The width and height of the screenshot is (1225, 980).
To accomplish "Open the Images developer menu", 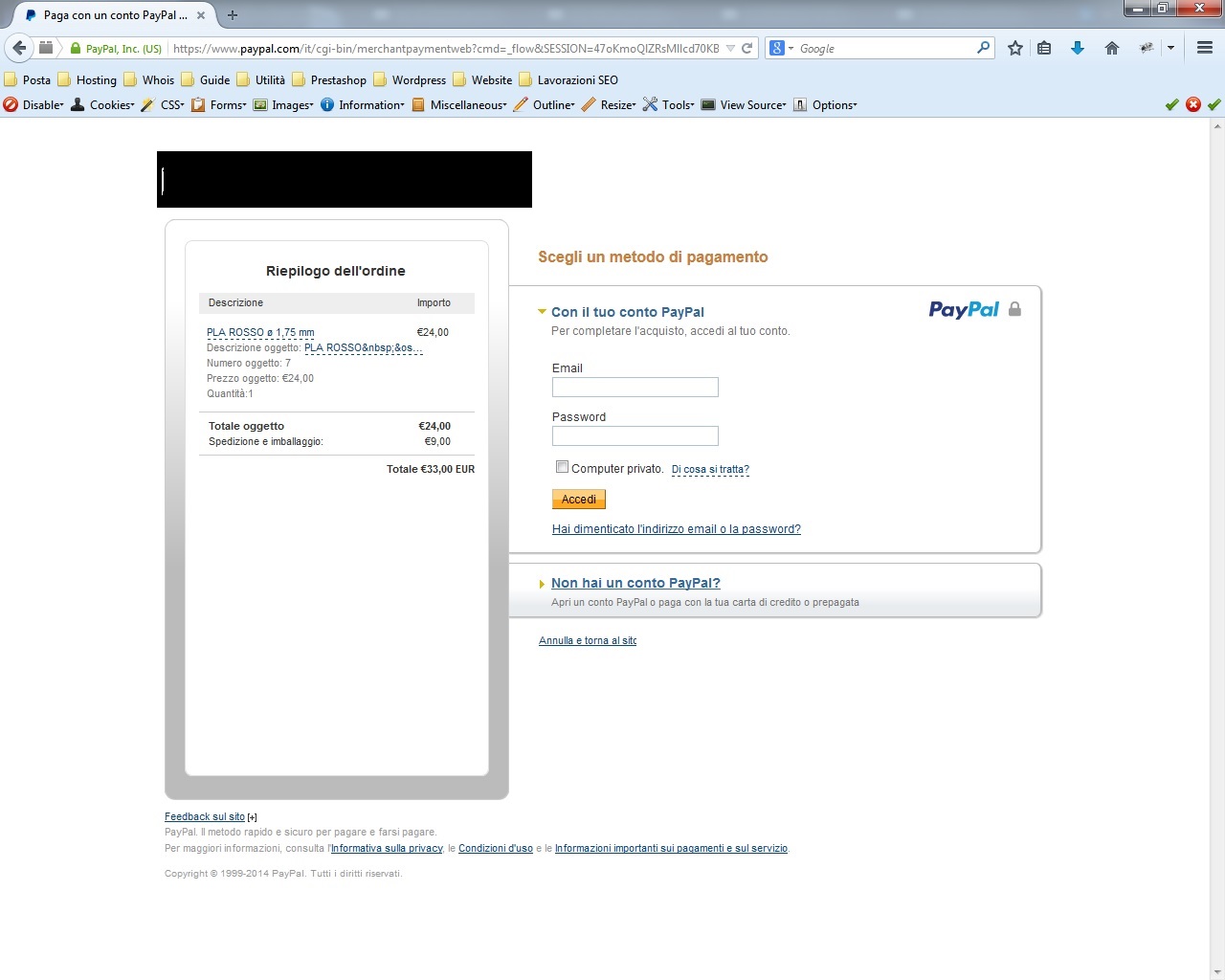I will pos(283,104).
